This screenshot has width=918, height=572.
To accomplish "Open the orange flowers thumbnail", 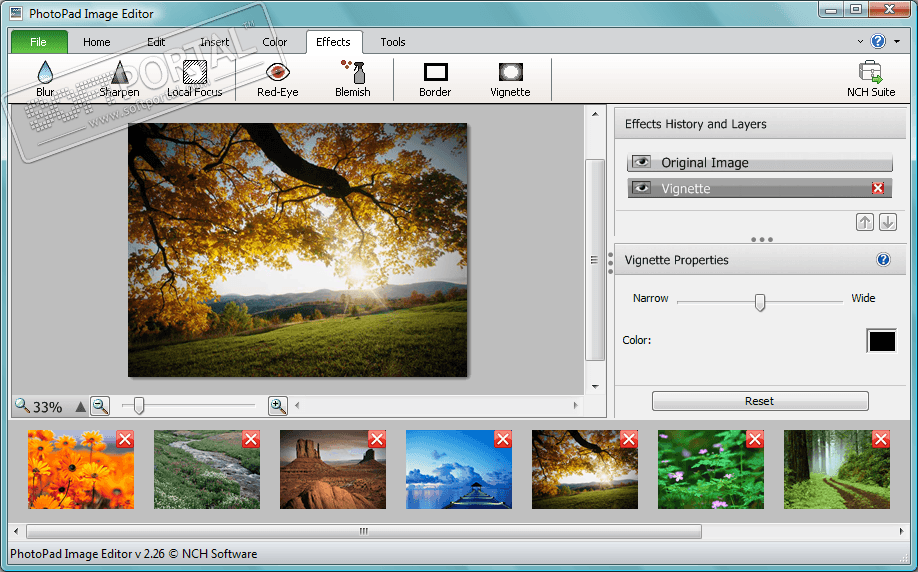I will pos(81,470).
